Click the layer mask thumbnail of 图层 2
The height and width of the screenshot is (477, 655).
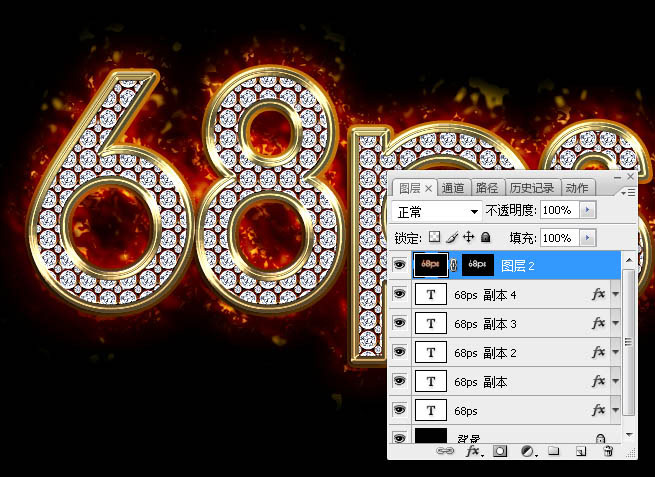point(478,265)
